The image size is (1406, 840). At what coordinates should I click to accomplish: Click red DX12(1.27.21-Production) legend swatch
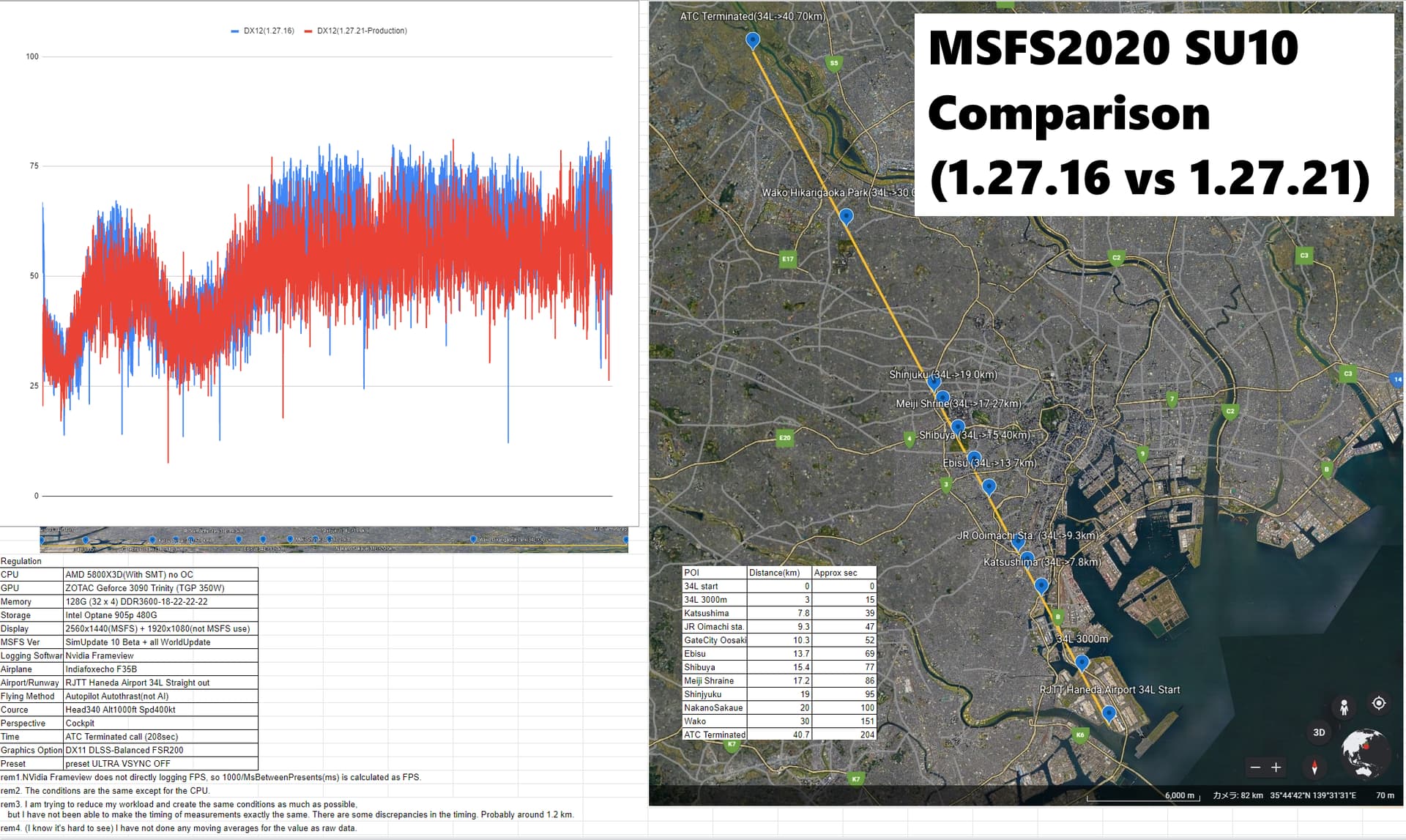point(308,31)
